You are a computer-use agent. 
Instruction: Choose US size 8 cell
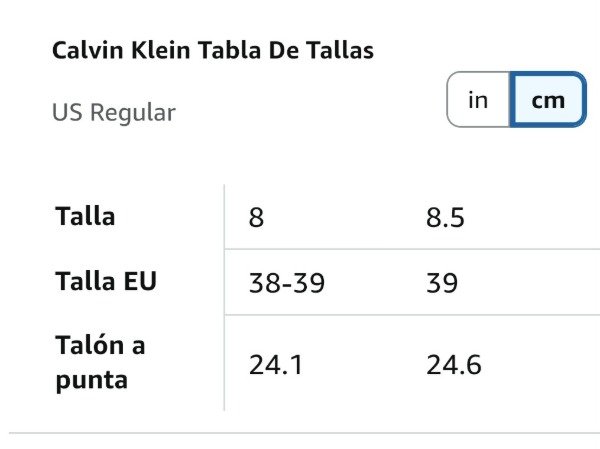coord(257,217)
